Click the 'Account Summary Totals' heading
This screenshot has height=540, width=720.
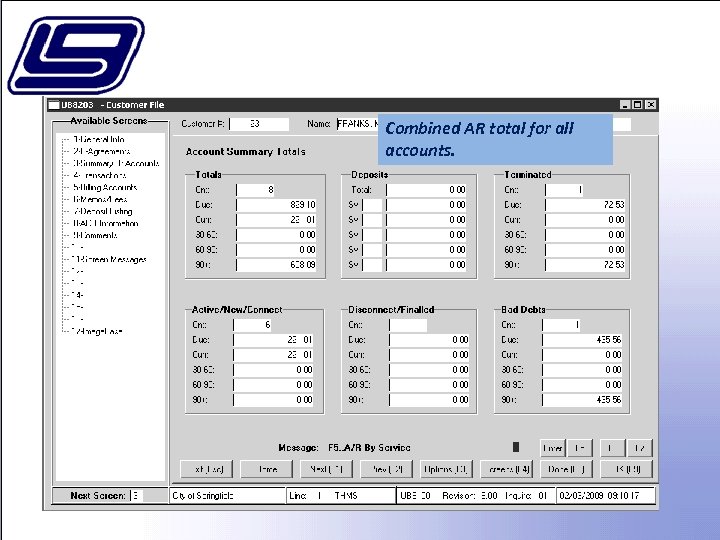pyautogui.click(x=245, y=152)
